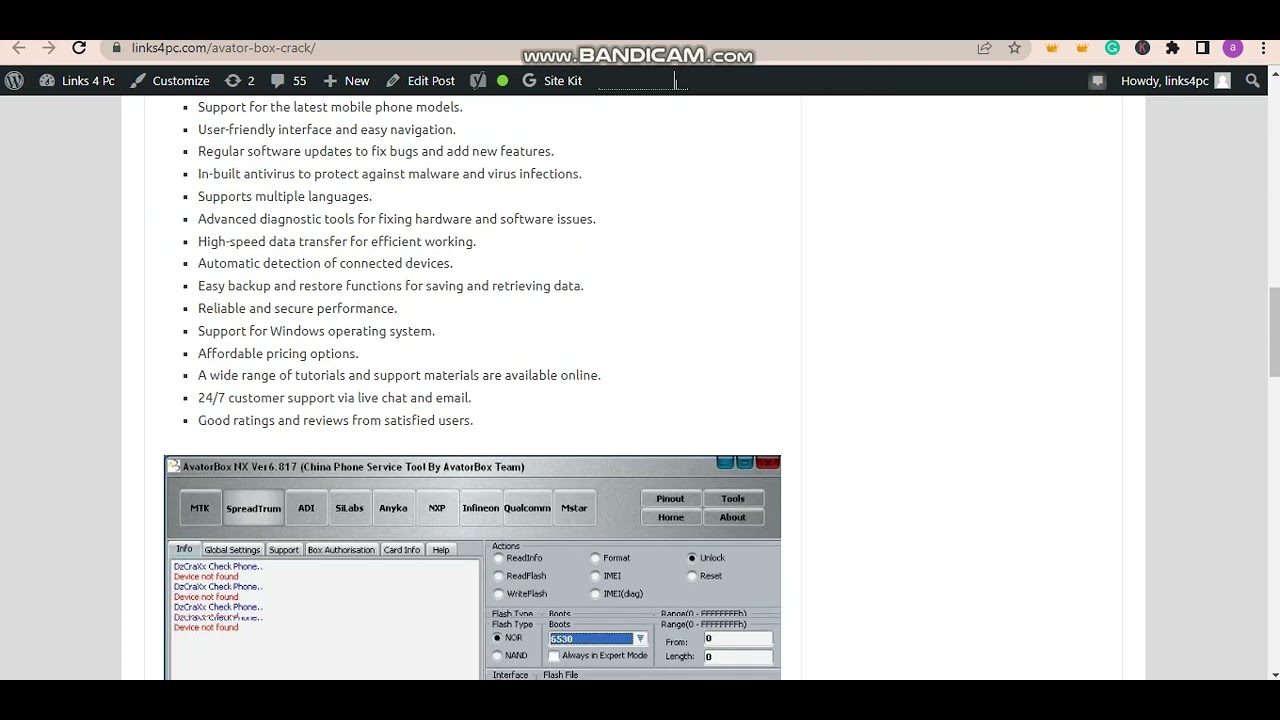The width and height of the screenshot is (1280, 720).
Task: Open Customize in the admin bar
Action: coord(170,81)
